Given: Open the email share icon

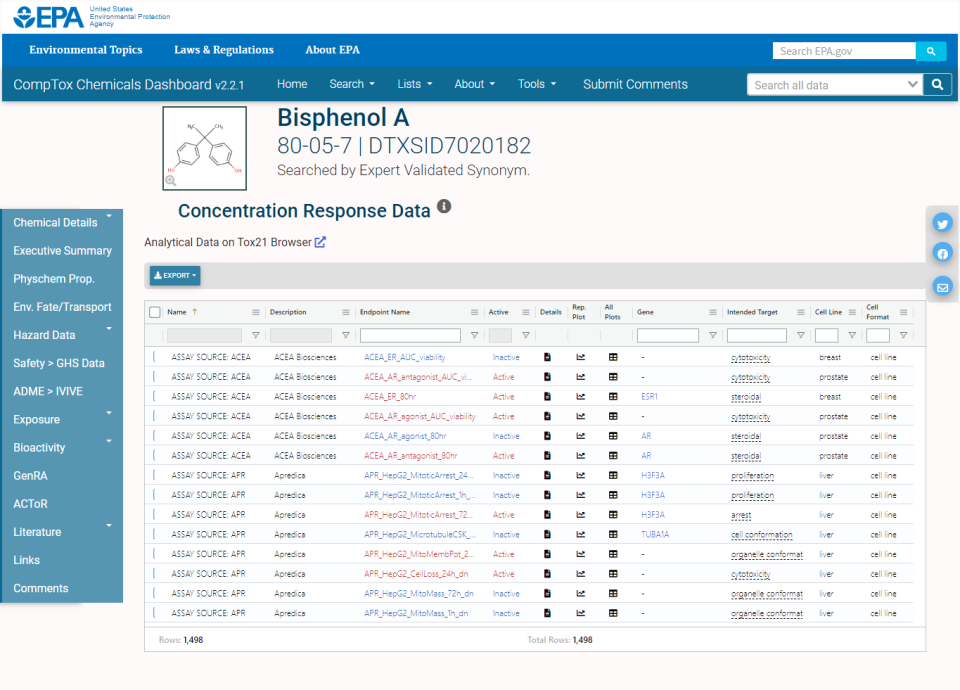Looking at the screenshot, I should pos(941,285).
